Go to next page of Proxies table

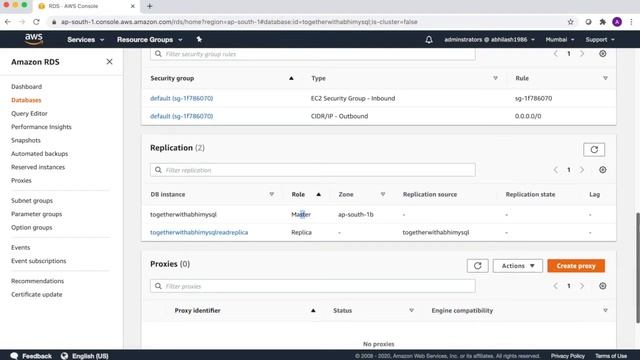[582, 286]
